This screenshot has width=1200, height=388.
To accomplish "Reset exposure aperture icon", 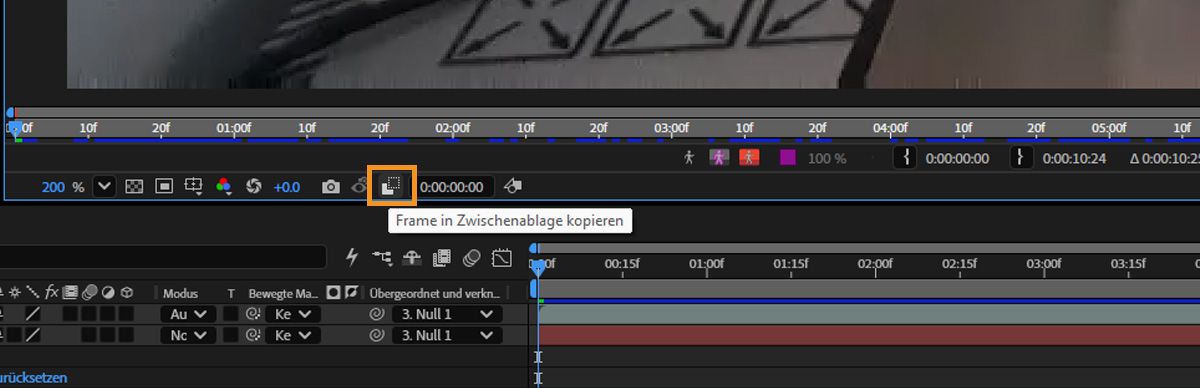I will point(253,187).
